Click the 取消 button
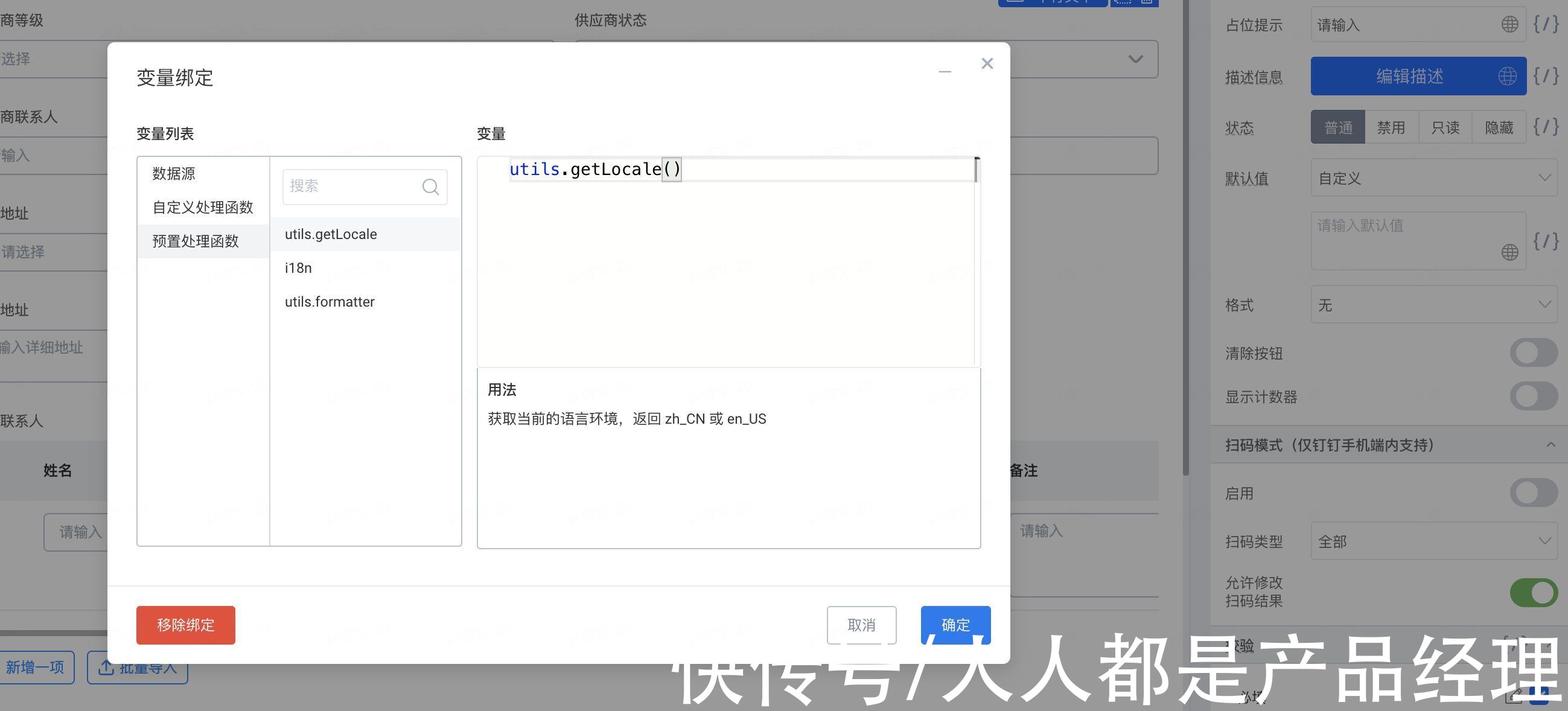 coord(861,625)
